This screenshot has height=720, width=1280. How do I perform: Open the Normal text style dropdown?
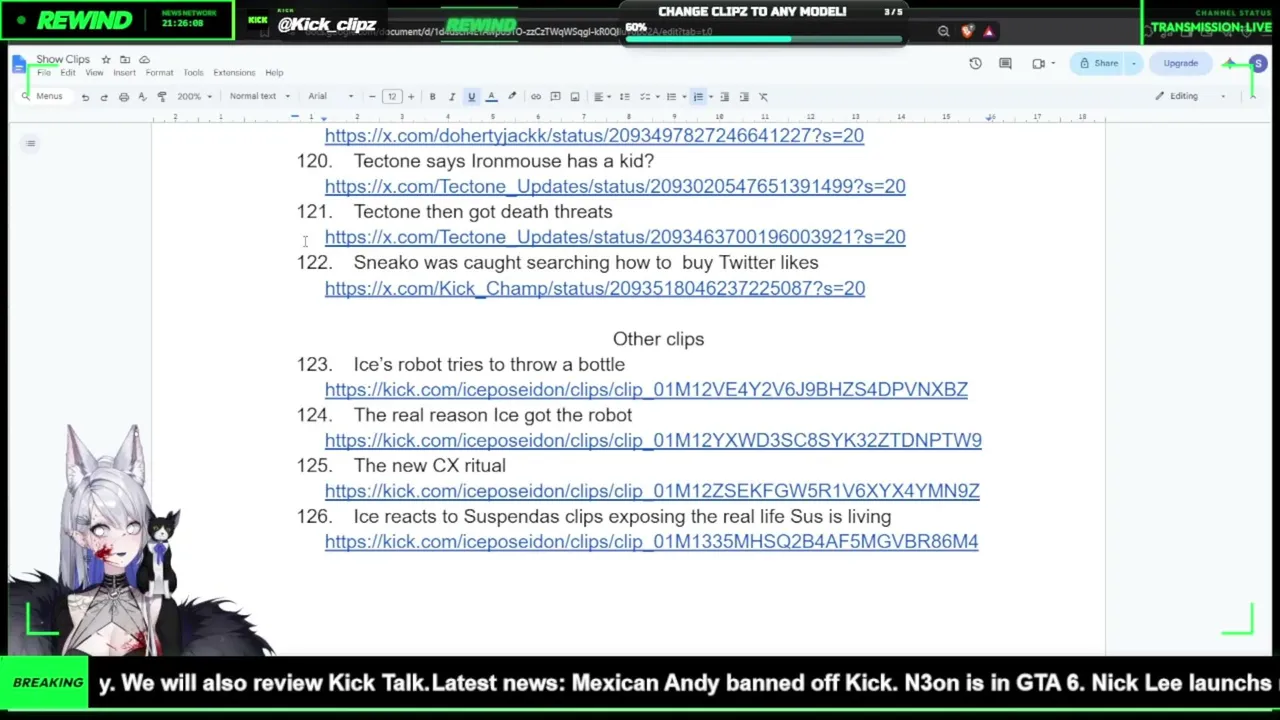pos(259,97)
